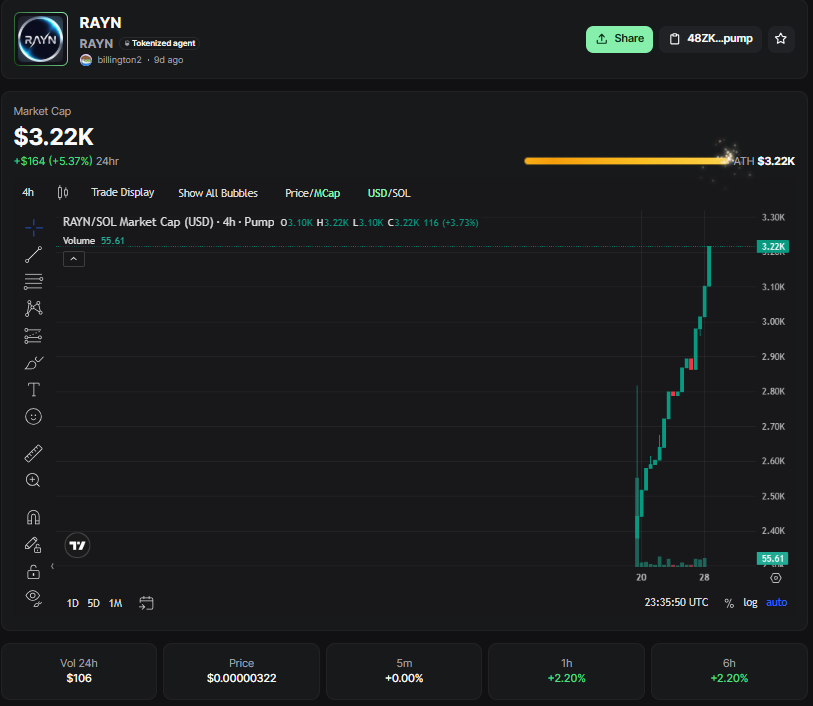The height and width of the screenshot is (706, 813).
Task: Toggle log scale mode
Action: coord(750,602)
